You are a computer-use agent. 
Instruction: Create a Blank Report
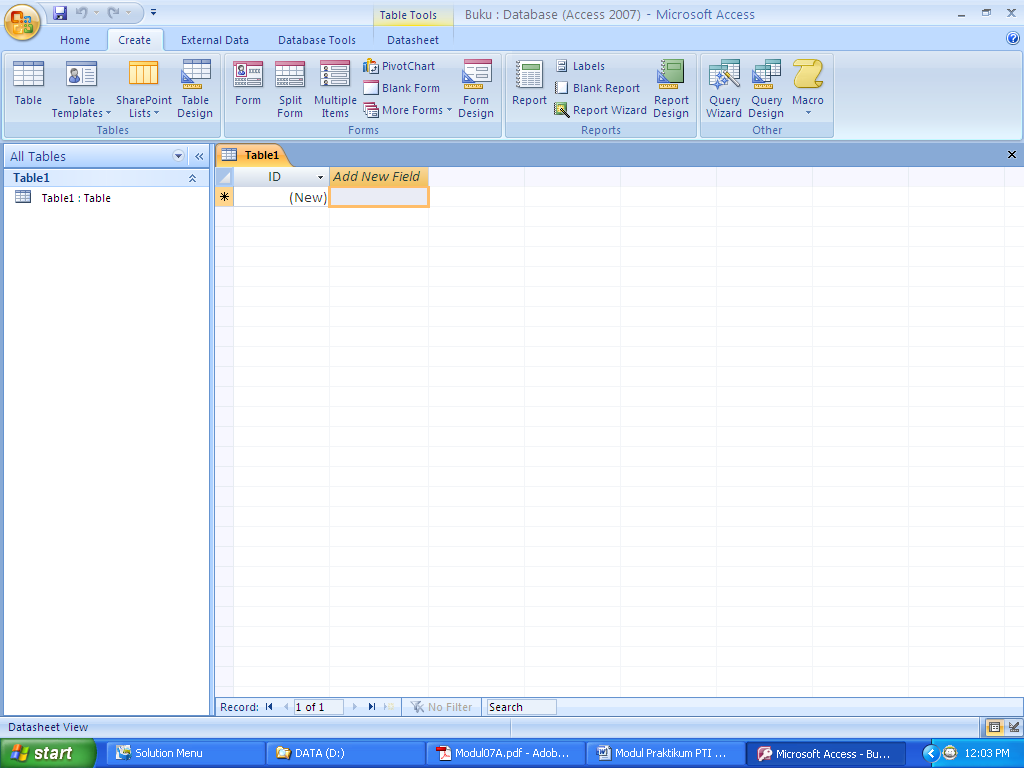click(598, 88)
